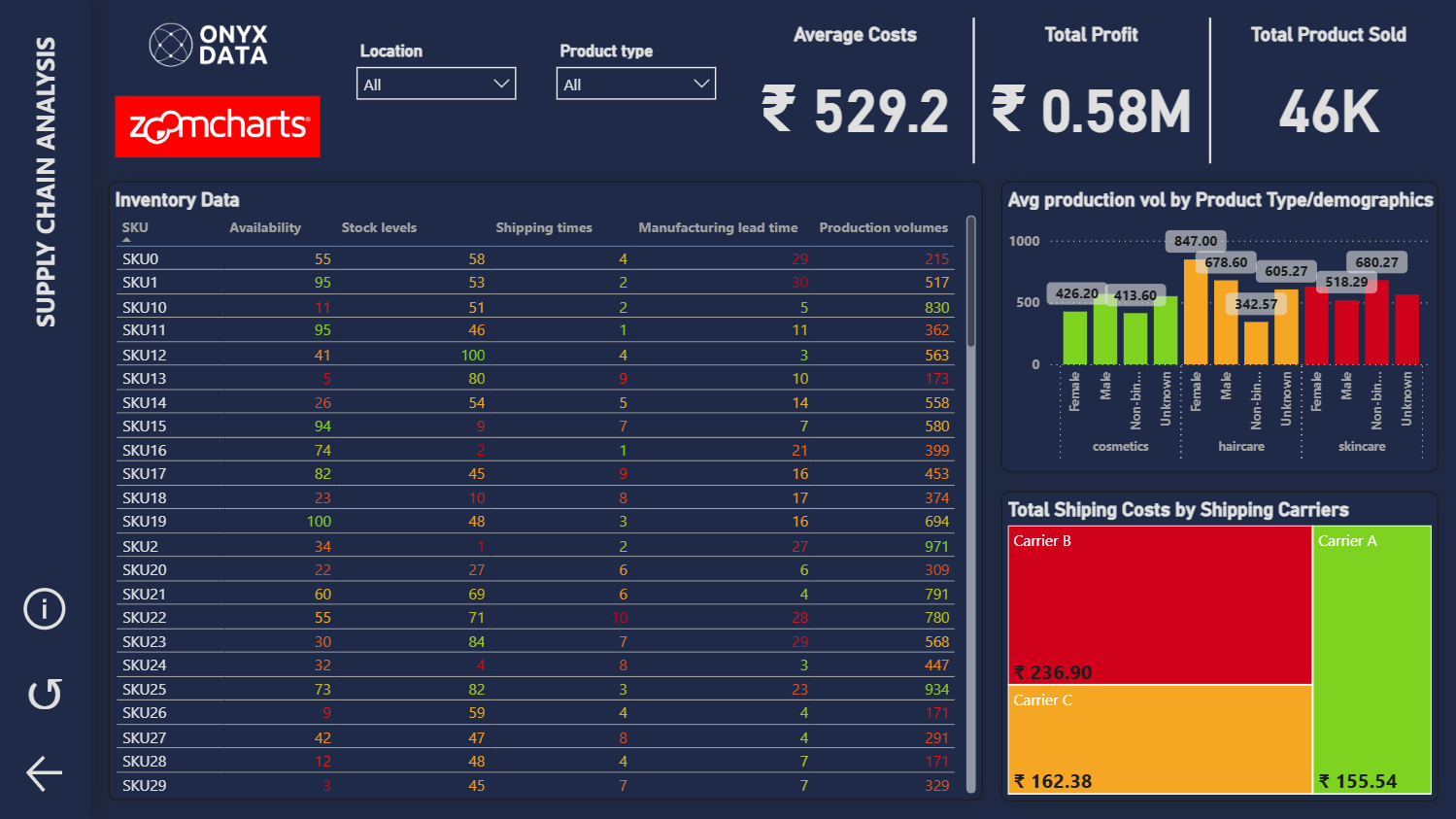Image resolution: width=1456 pixels, height=819 pixels.
Task: Click the tallest haircare Female bar
Action: (1196, 312)
